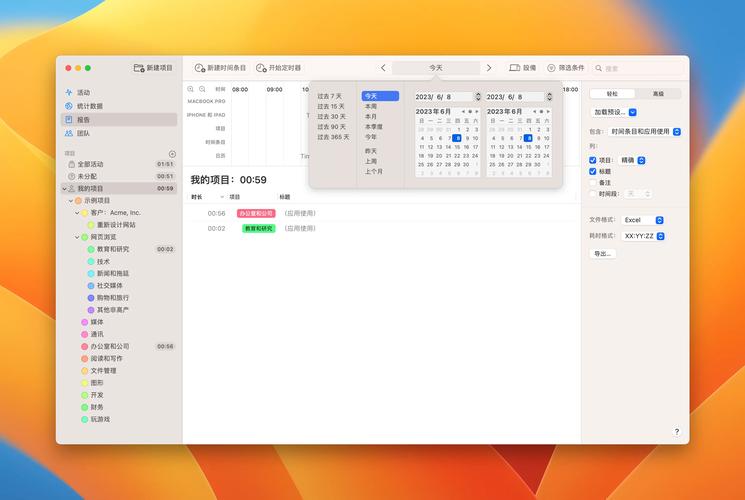Open 报告 reports sidebar item

119,119
